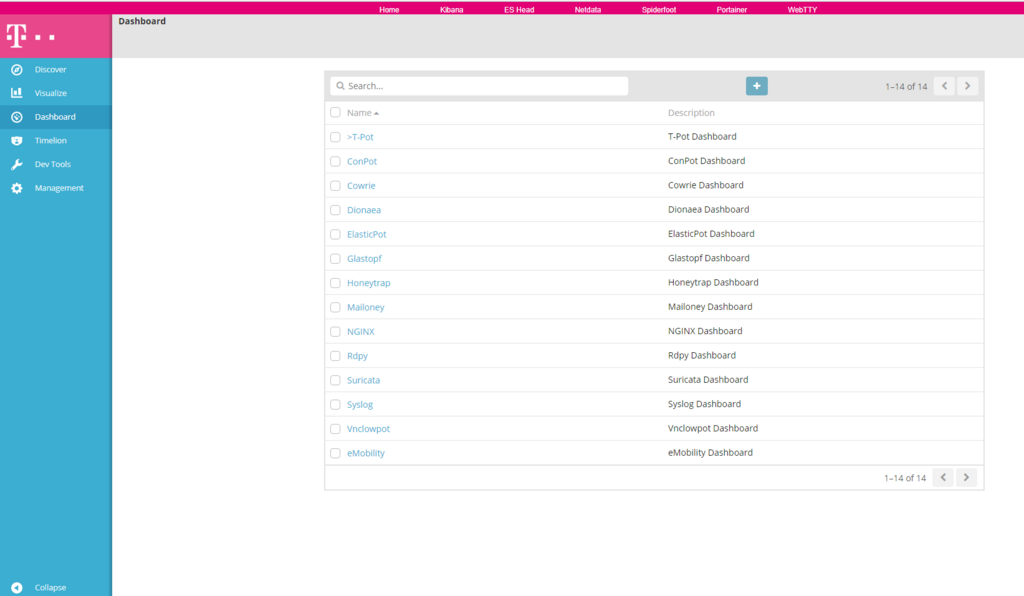Go to previous page using bottom arrow
This screenshot has width=1024, height=596.
(x=943, y=477)
